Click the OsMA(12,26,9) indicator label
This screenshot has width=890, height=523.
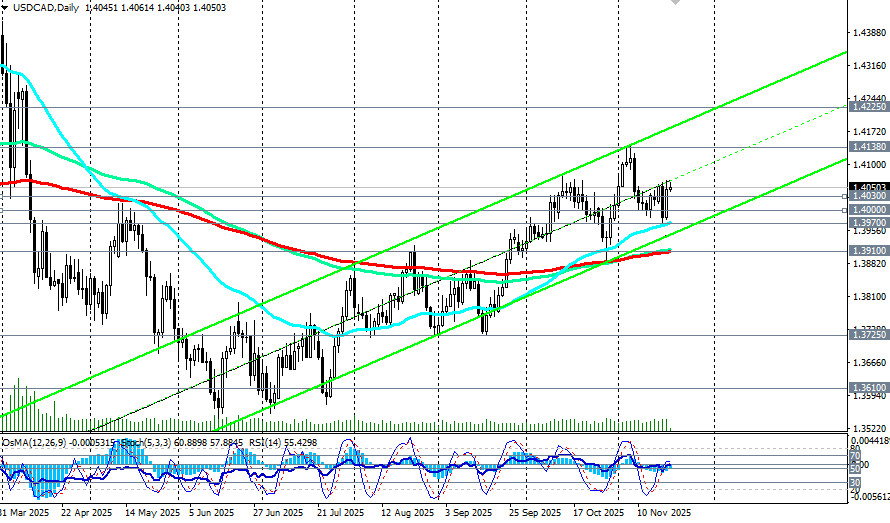(32, 442)
